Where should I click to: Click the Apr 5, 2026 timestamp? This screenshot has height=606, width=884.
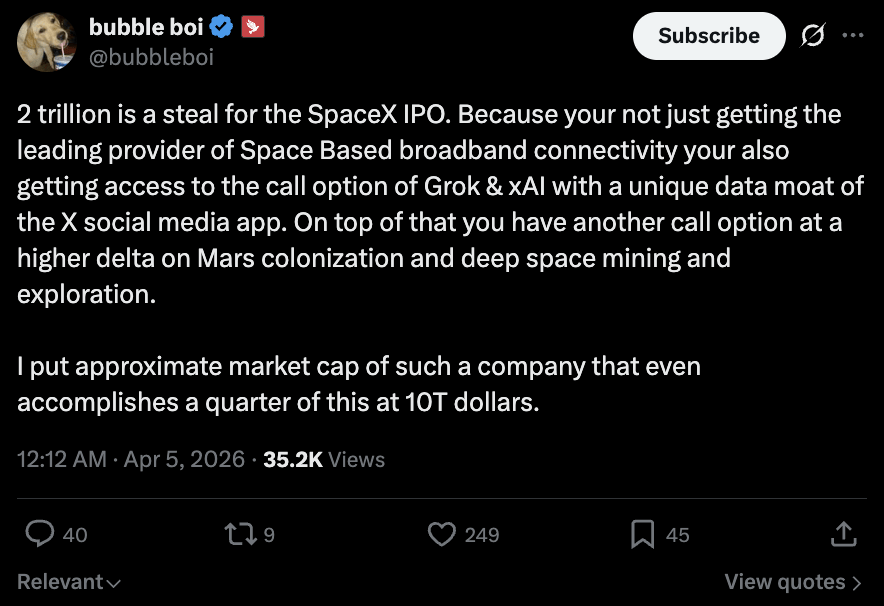click(x=184, y=459)
